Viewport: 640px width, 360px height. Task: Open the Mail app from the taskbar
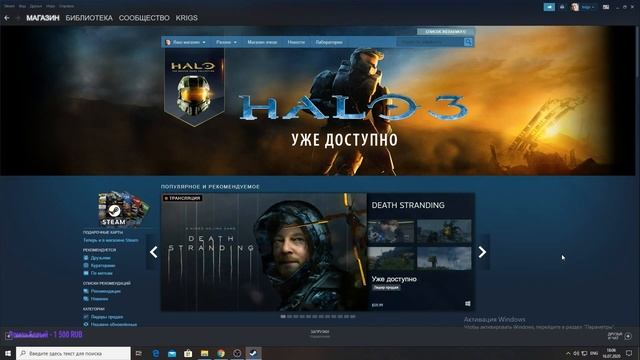click(x=172, y=353)
